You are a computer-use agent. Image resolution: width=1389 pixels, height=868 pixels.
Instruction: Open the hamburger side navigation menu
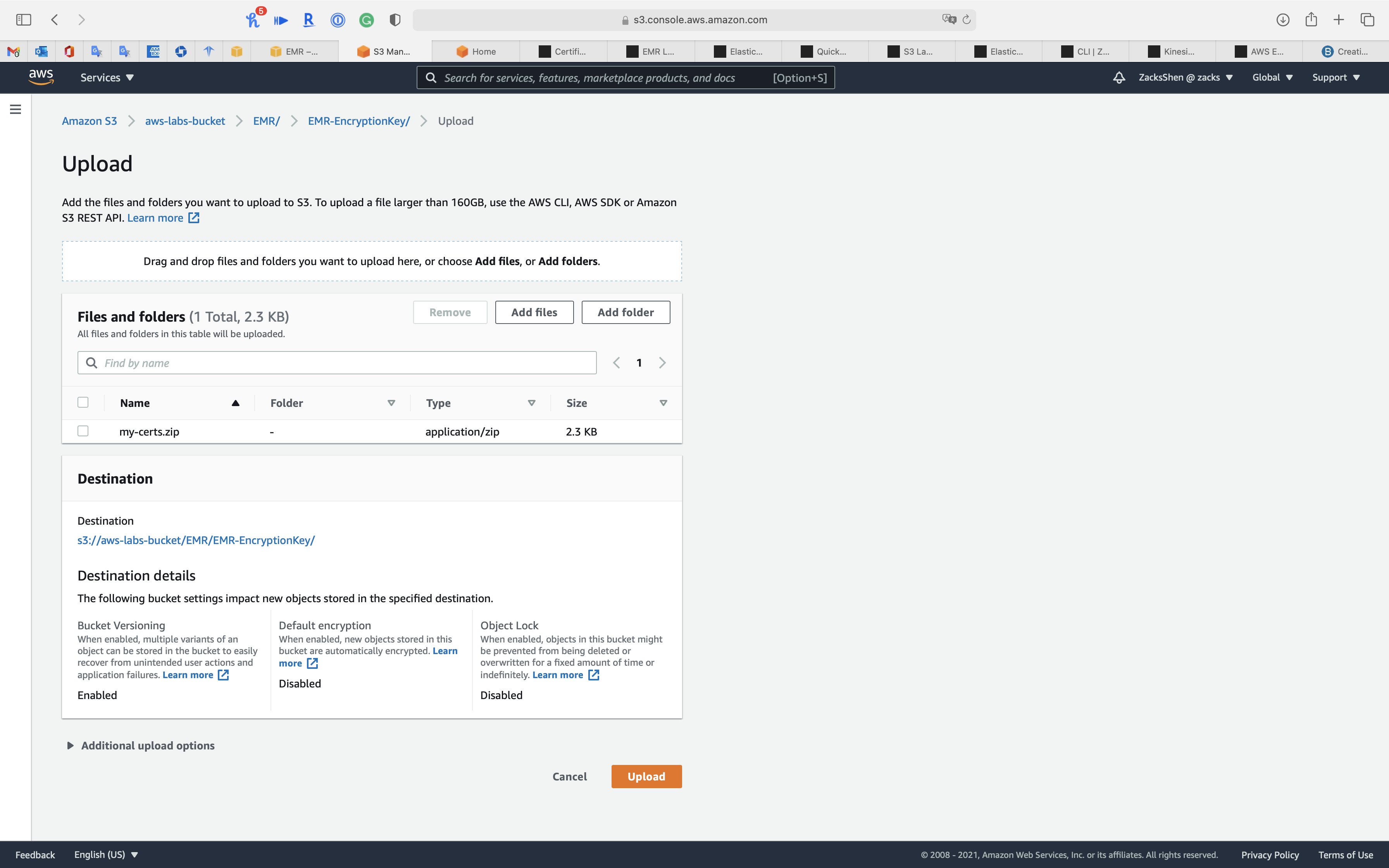pyautogui.click(x=16, y=109)
